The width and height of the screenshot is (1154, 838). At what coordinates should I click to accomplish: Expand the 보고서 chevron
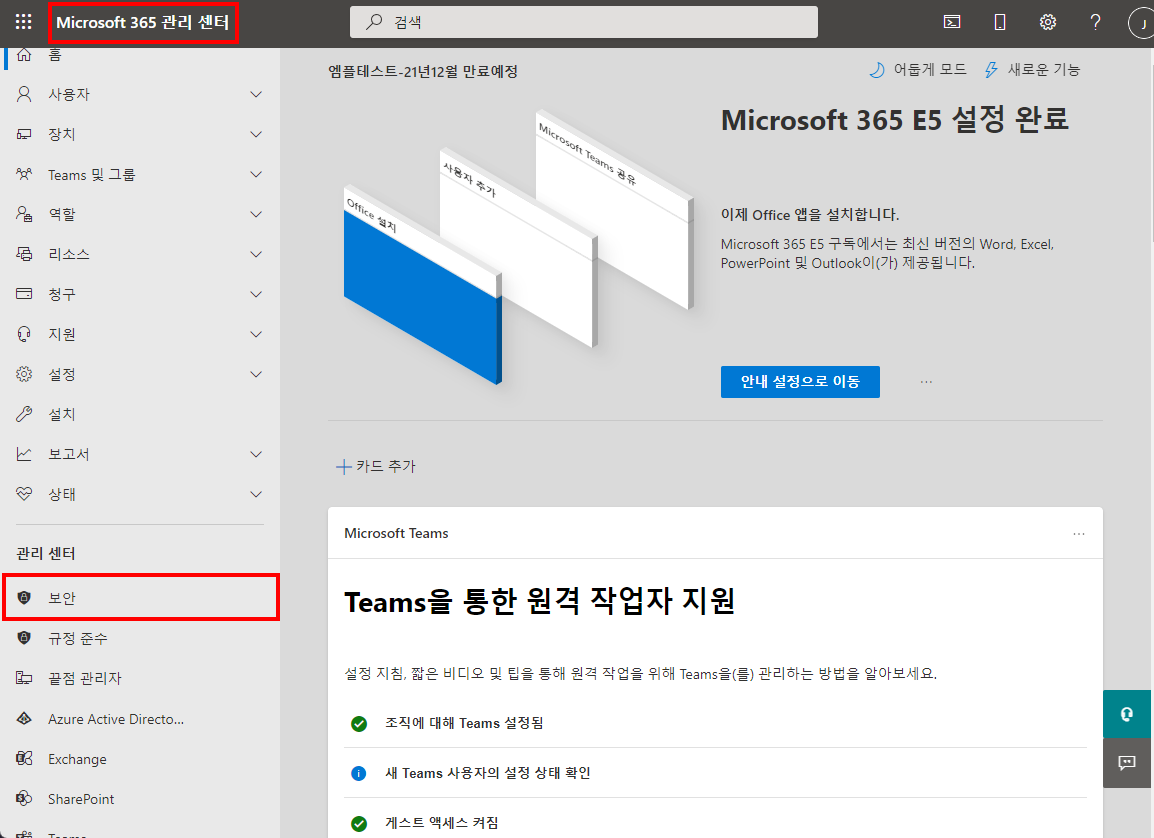click(256, 454)
